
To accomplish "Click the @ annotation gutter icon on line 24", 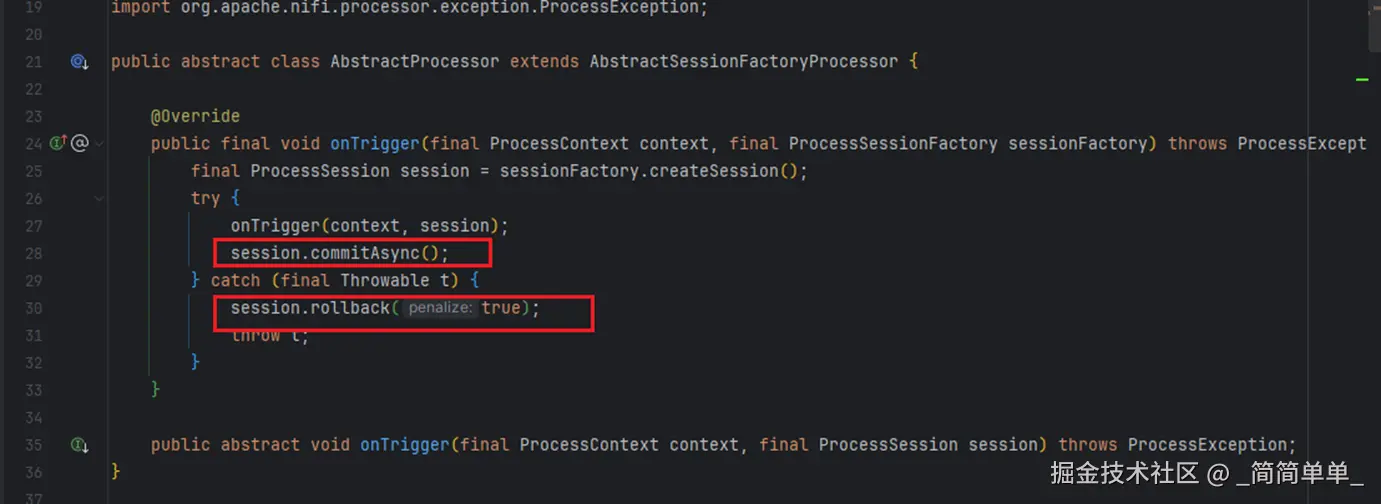I will point(80,143).
